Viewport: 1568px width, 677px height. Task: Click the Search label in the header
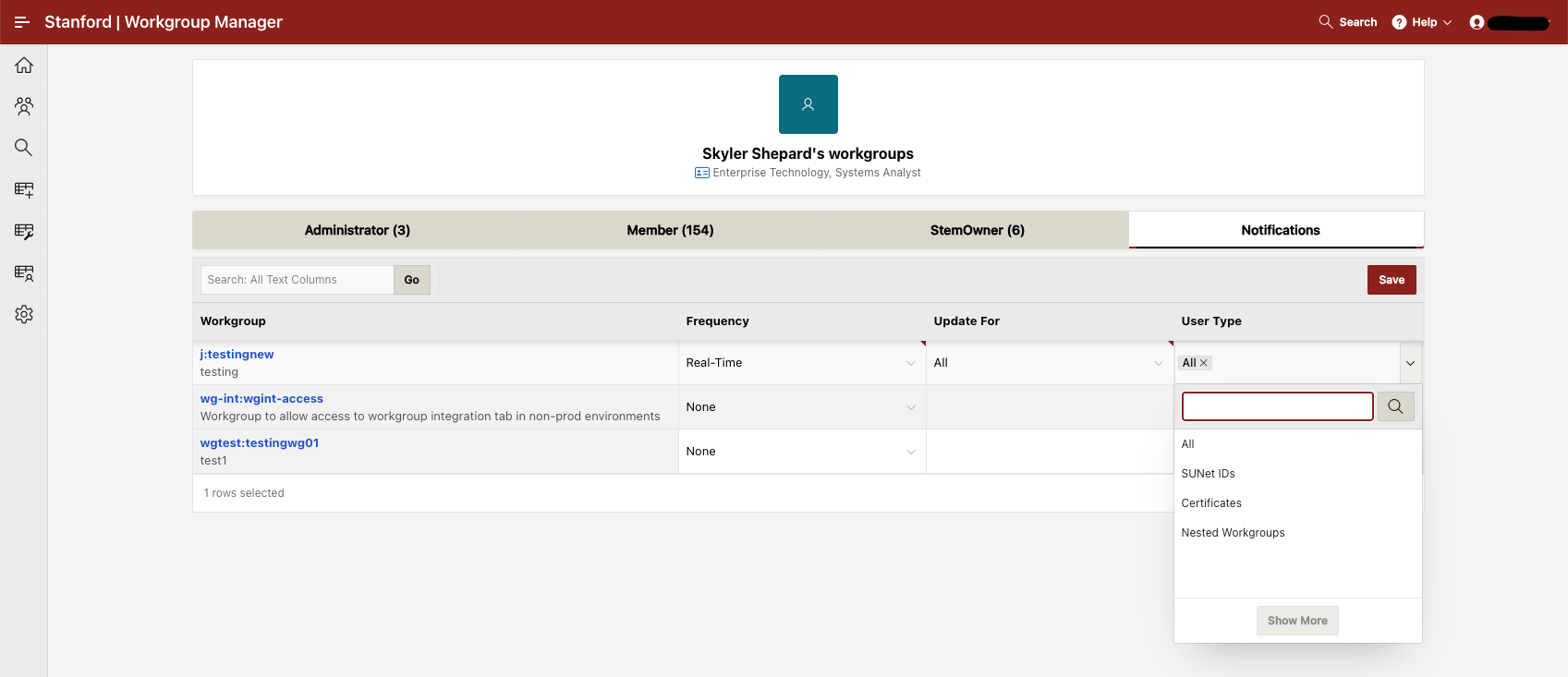[x=1358, y=22]
